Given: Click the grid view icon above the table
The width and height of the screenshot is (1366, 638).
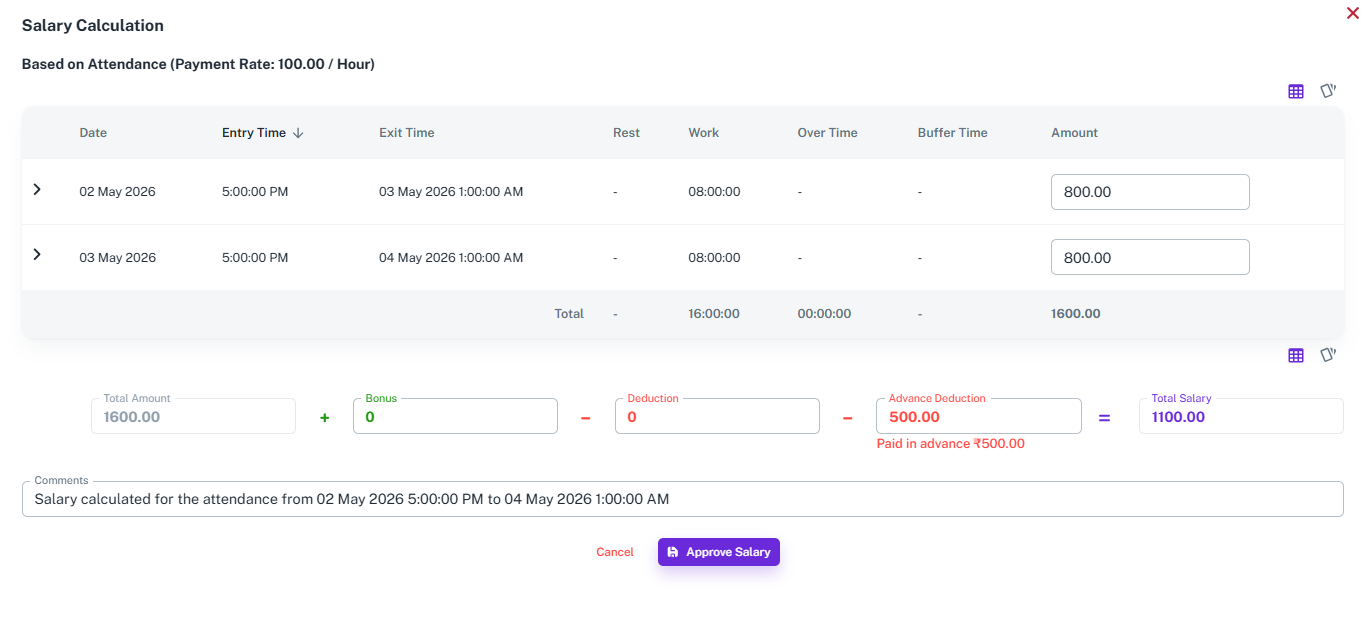Looking at the screenshot, I should click(x=1296, y=91).
